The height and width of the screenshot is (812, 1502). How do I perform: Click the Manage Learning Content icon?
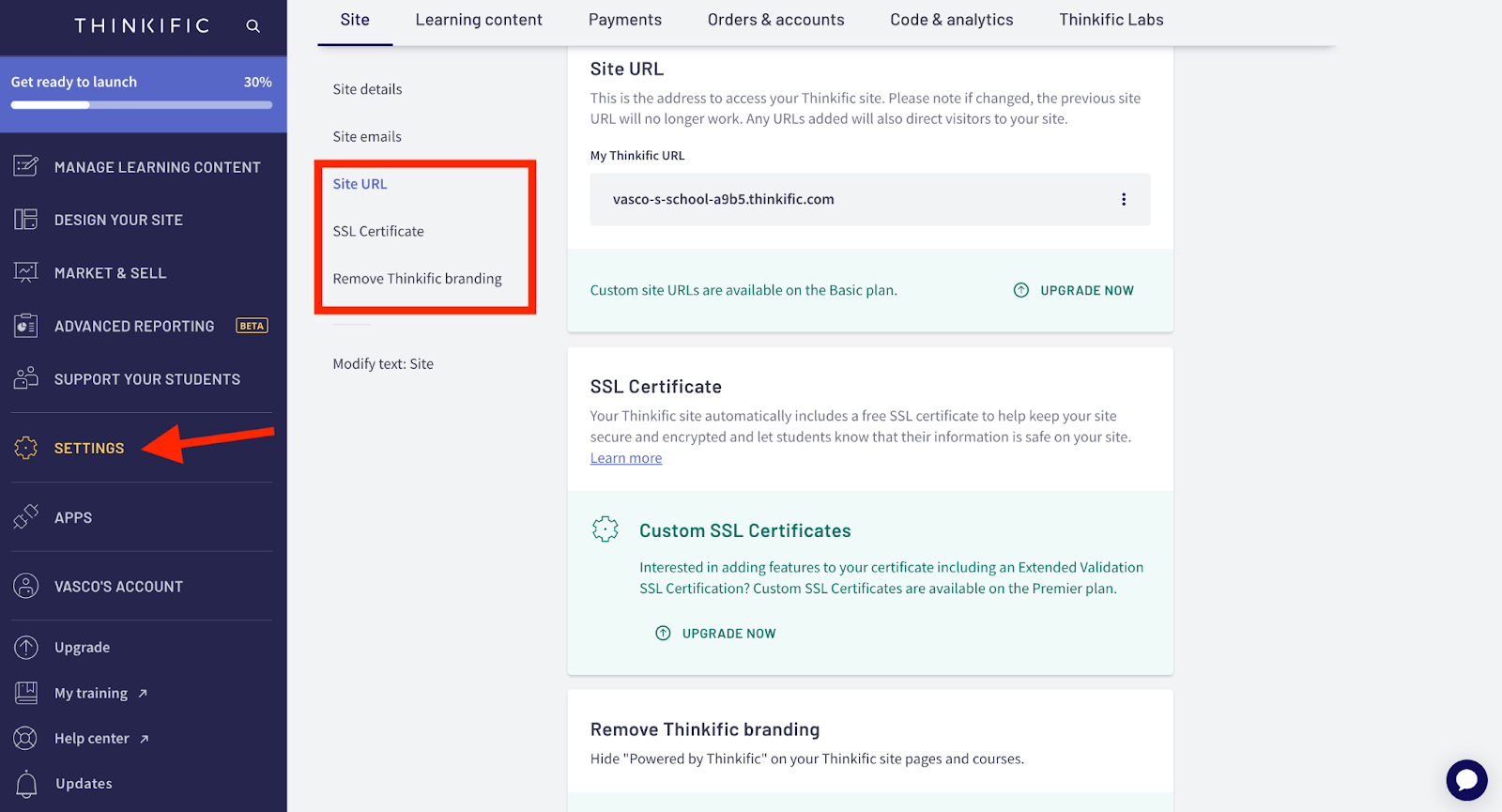[x=26, y=166]
